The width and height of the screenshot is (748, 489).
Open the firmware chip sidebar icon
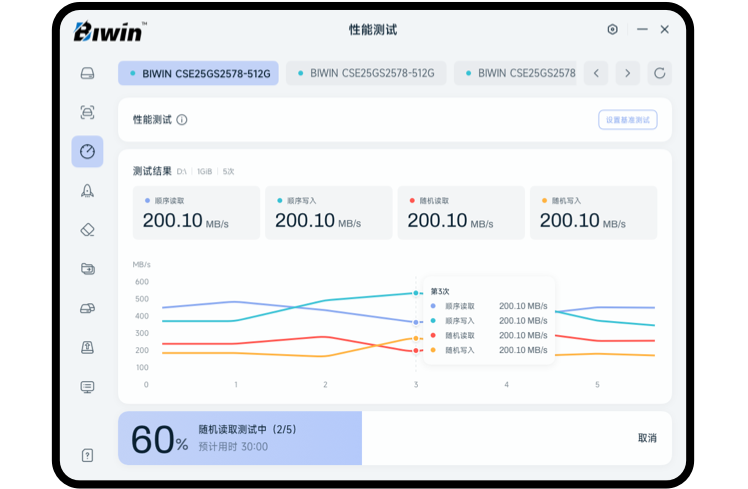tap(87, 347)
